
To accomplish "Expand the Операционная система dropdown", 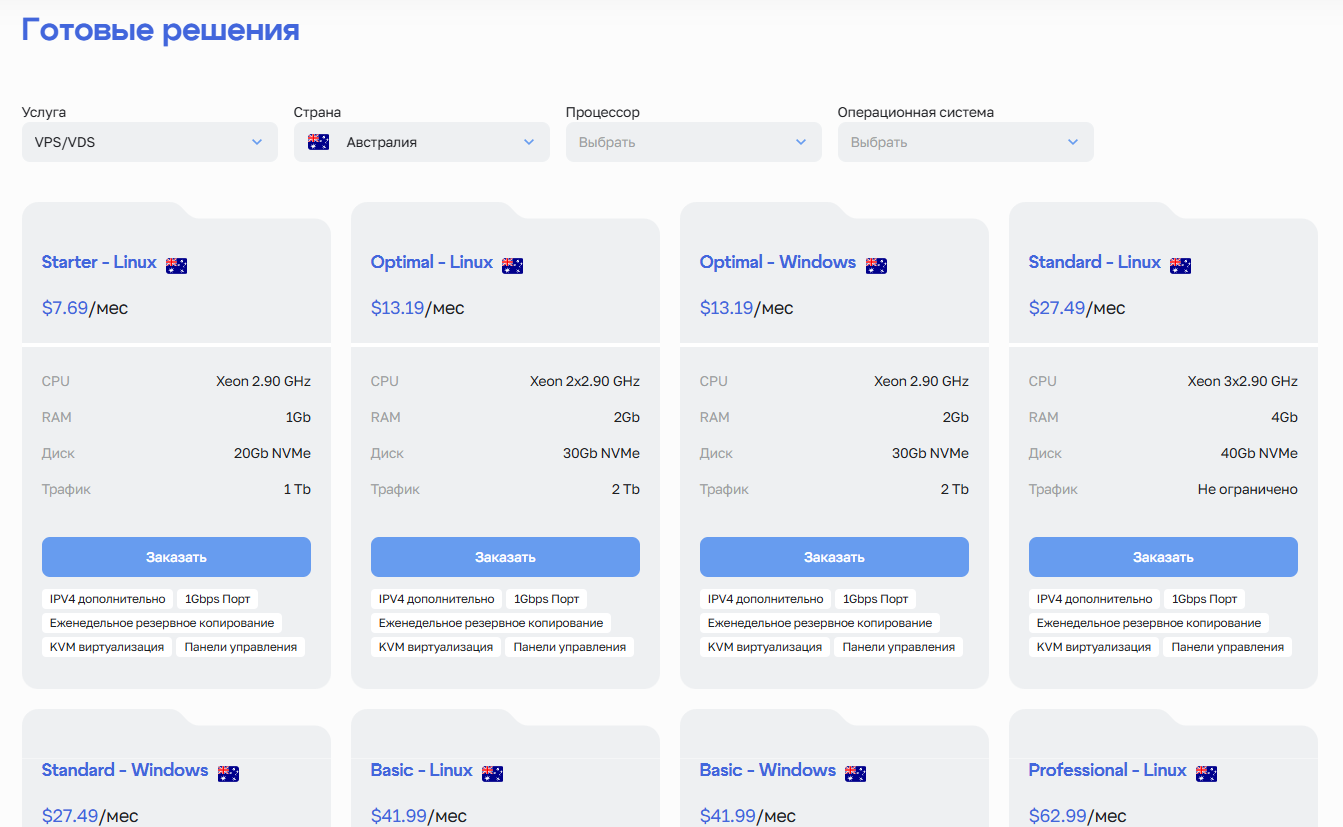I will point(966,142).
